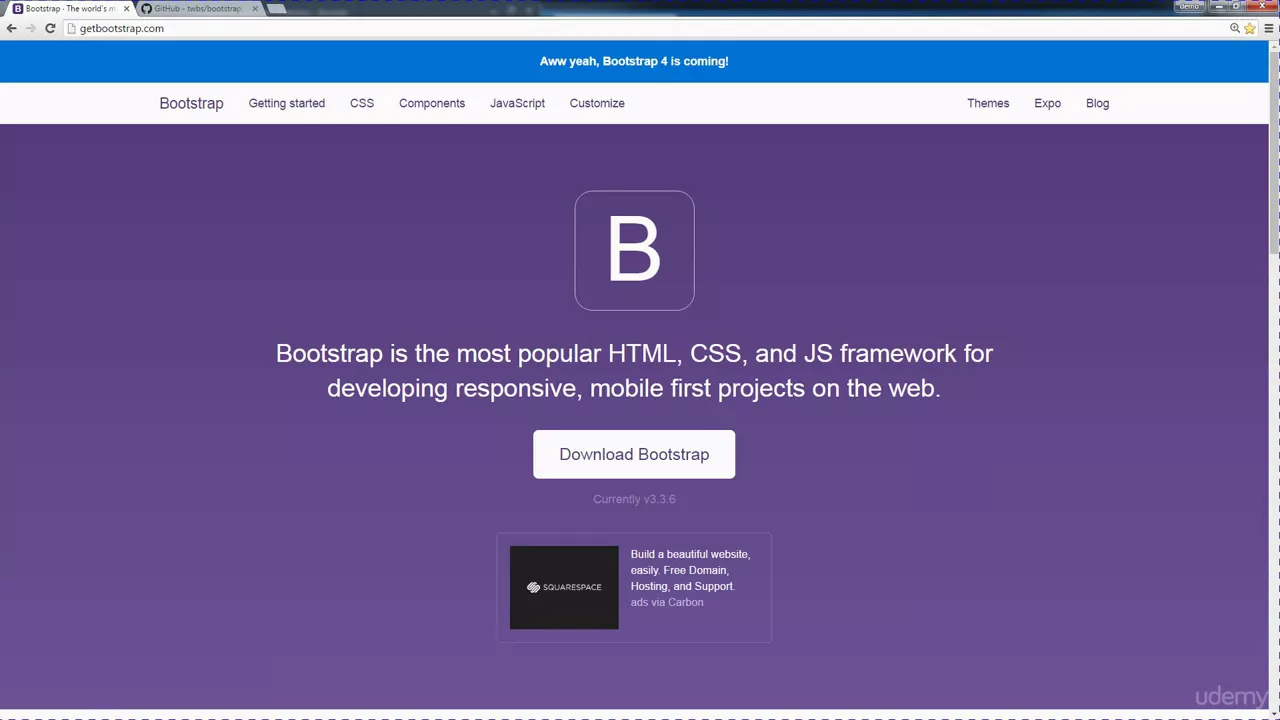Visit the Themes link
This screenshot has height=720, width=1280.
tap(988, 103)
